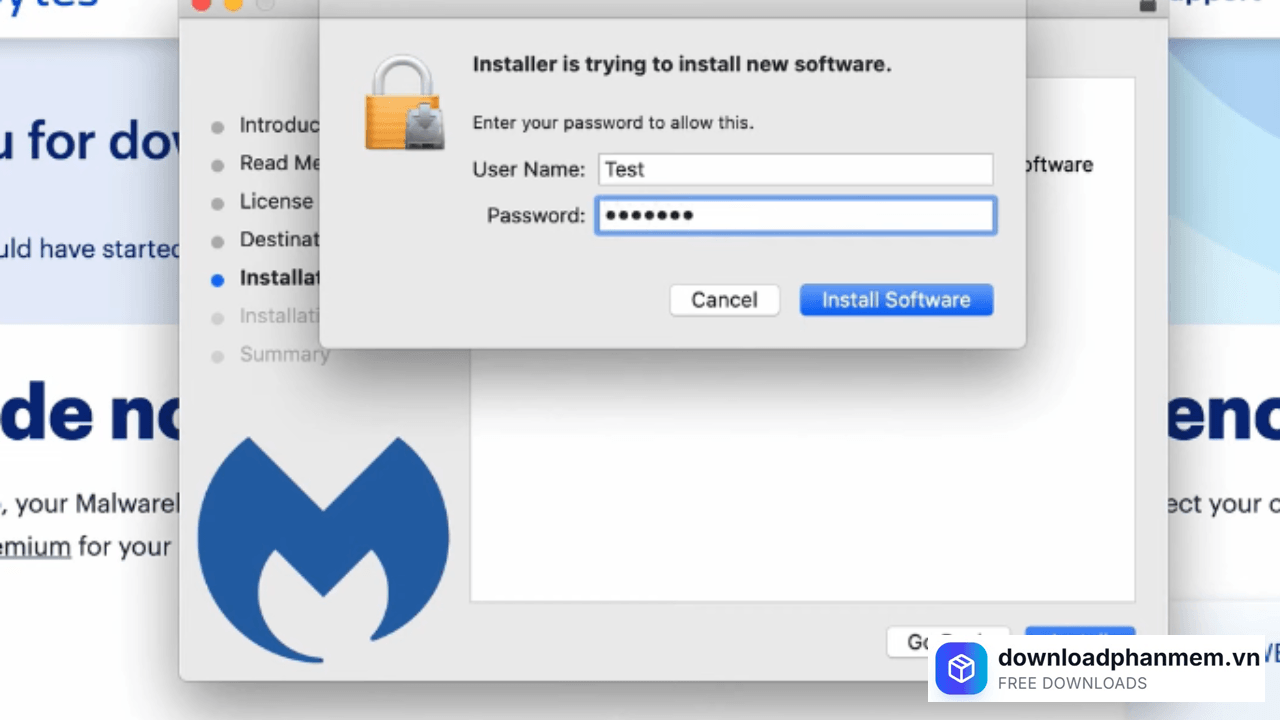Click the Introduction step bullet

[217, 127]
